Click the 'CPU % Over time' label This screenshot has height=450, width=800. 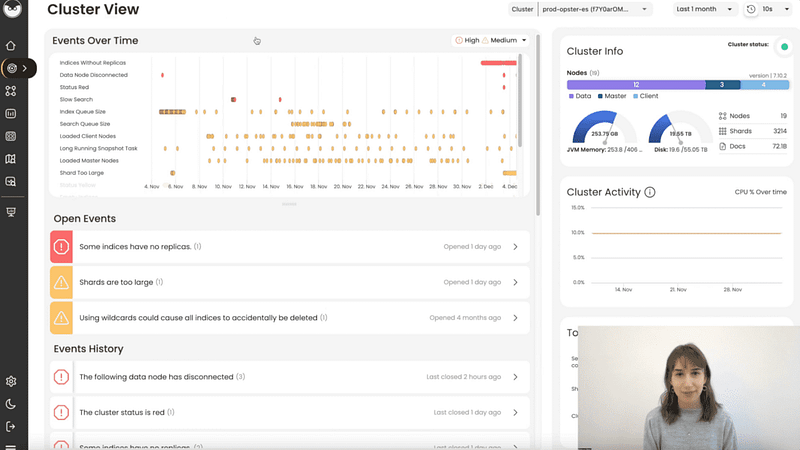coord(760,192)
